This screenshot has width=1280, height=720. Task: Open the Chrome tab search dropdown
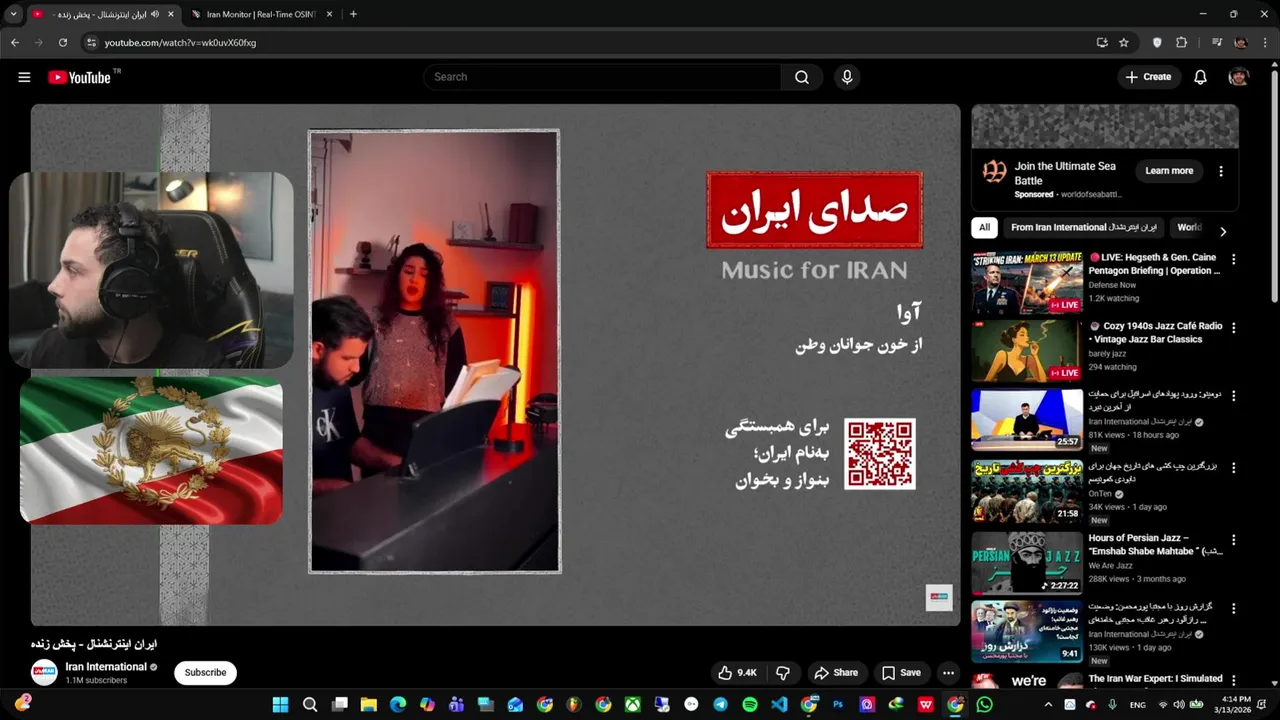[x=13, y=14]
